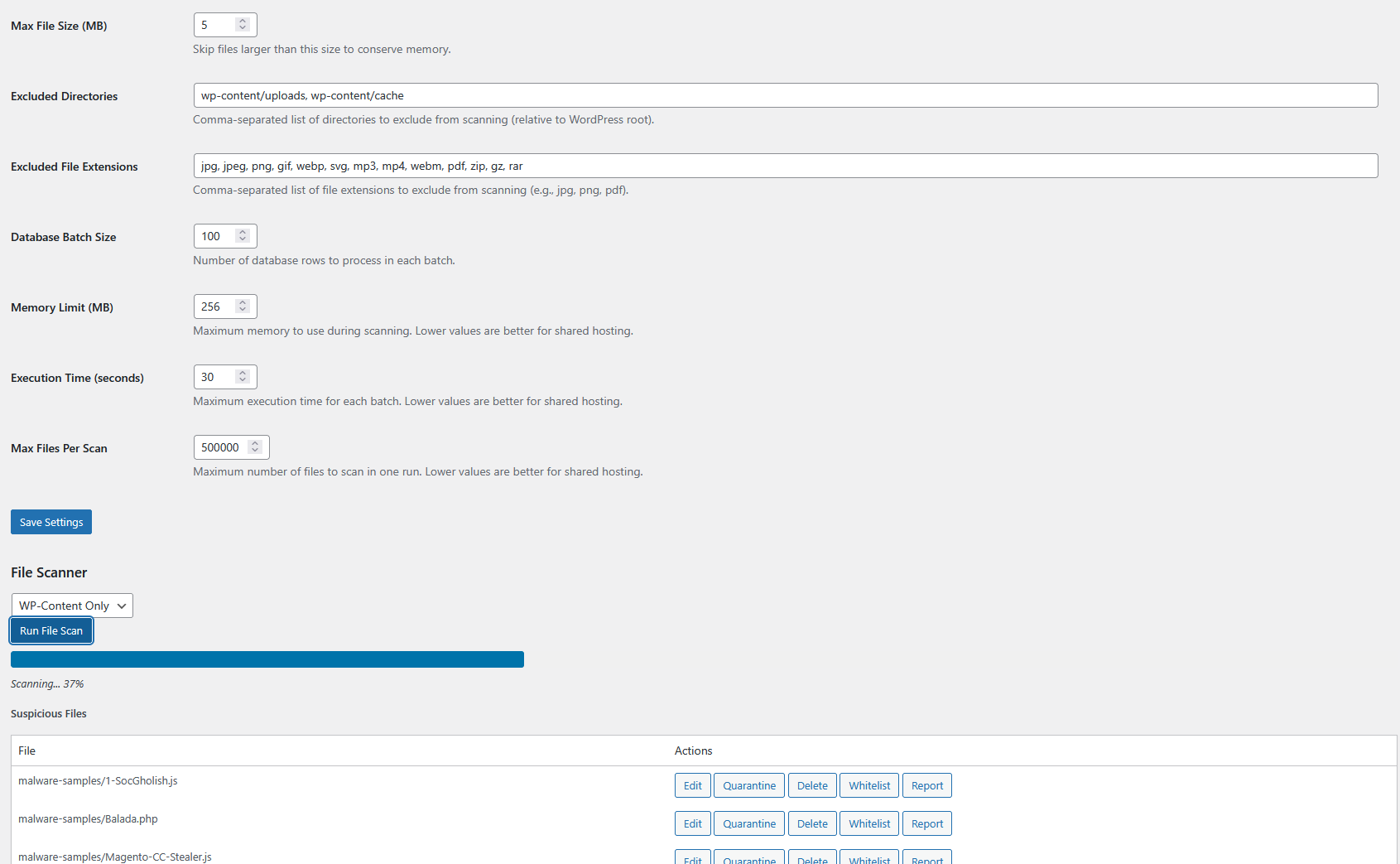
Task: Click the Excluded Directories text field
Action: (785, 95)
